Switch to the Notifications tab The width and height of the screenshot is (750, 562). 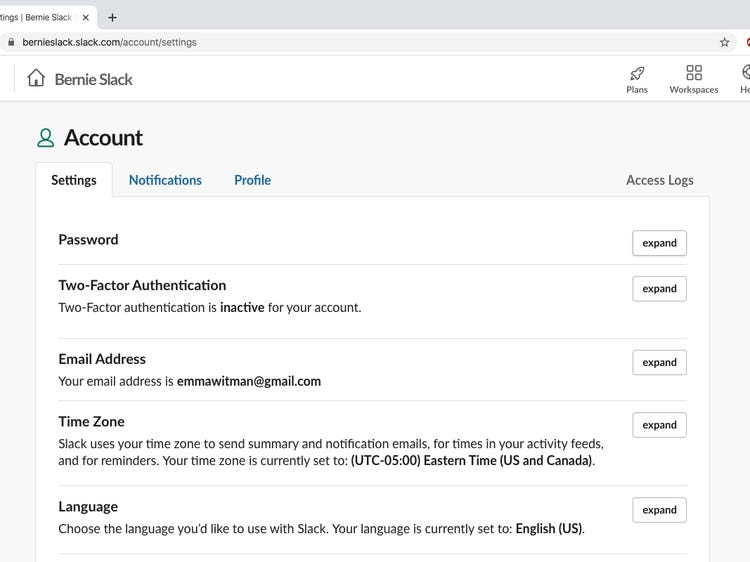(165, 180)
